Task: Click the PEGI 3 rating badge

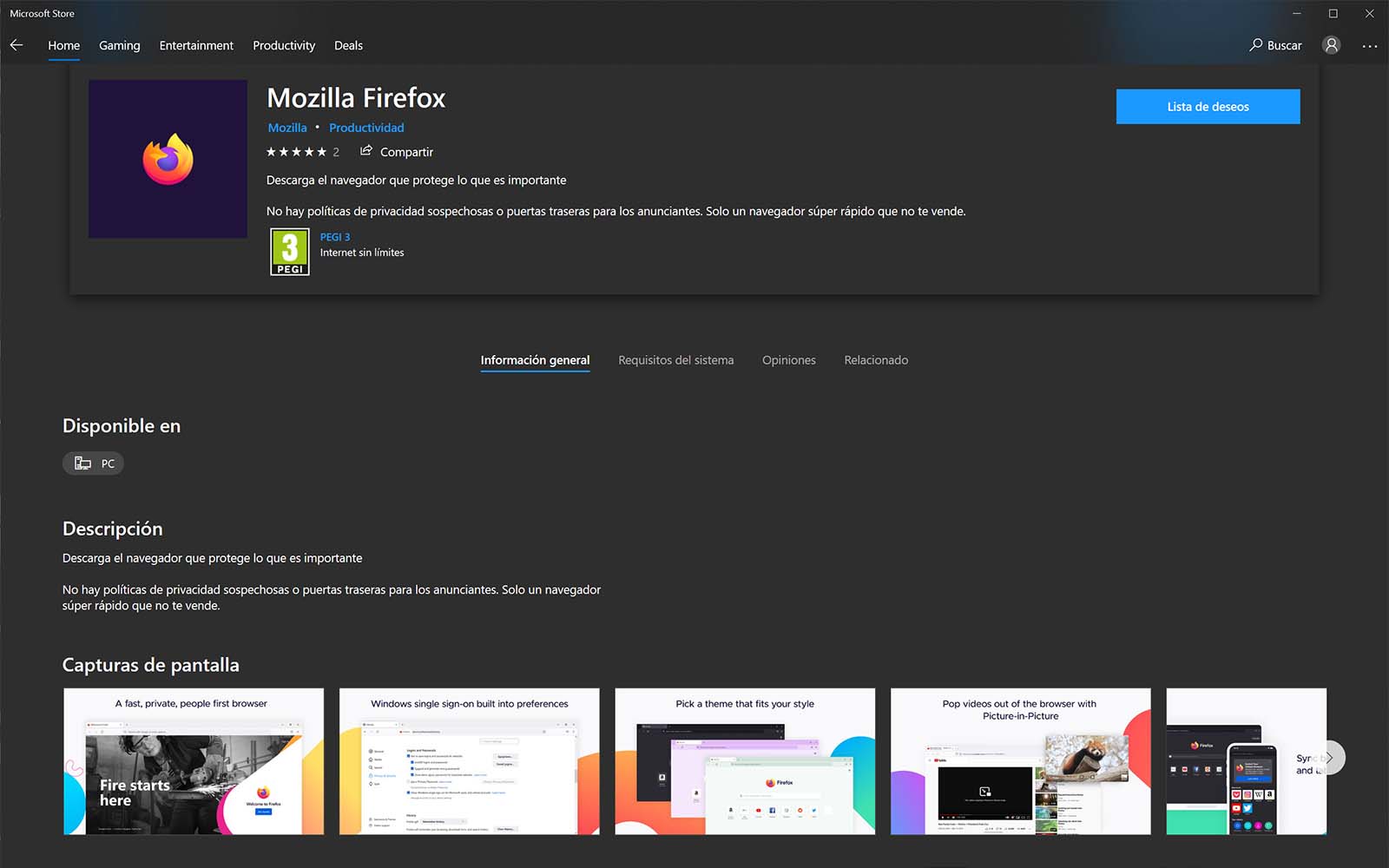Action: (x=290, y=252)
